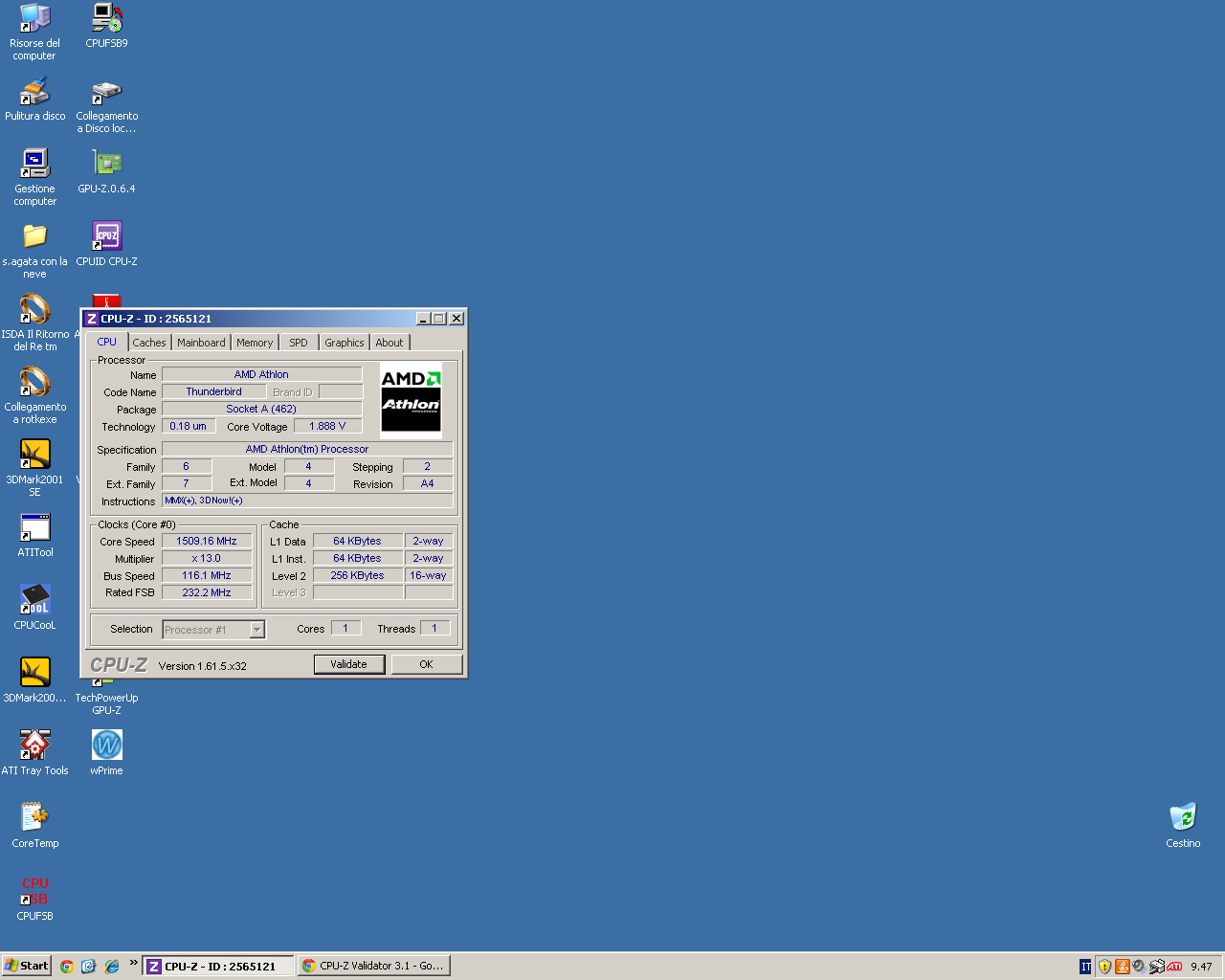Click the Technology value 0.18 um
1225x980 pixels.
click(x=189, y=427)
